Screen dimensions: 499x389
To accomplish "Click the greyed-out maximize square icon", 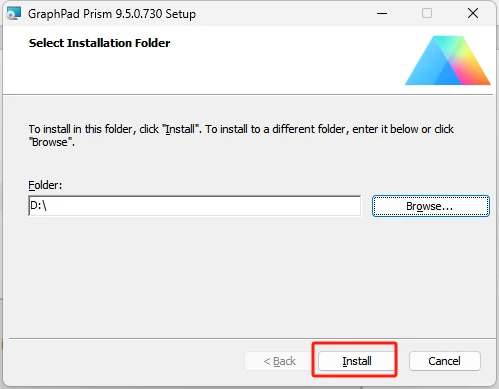I will coord(427,13).
